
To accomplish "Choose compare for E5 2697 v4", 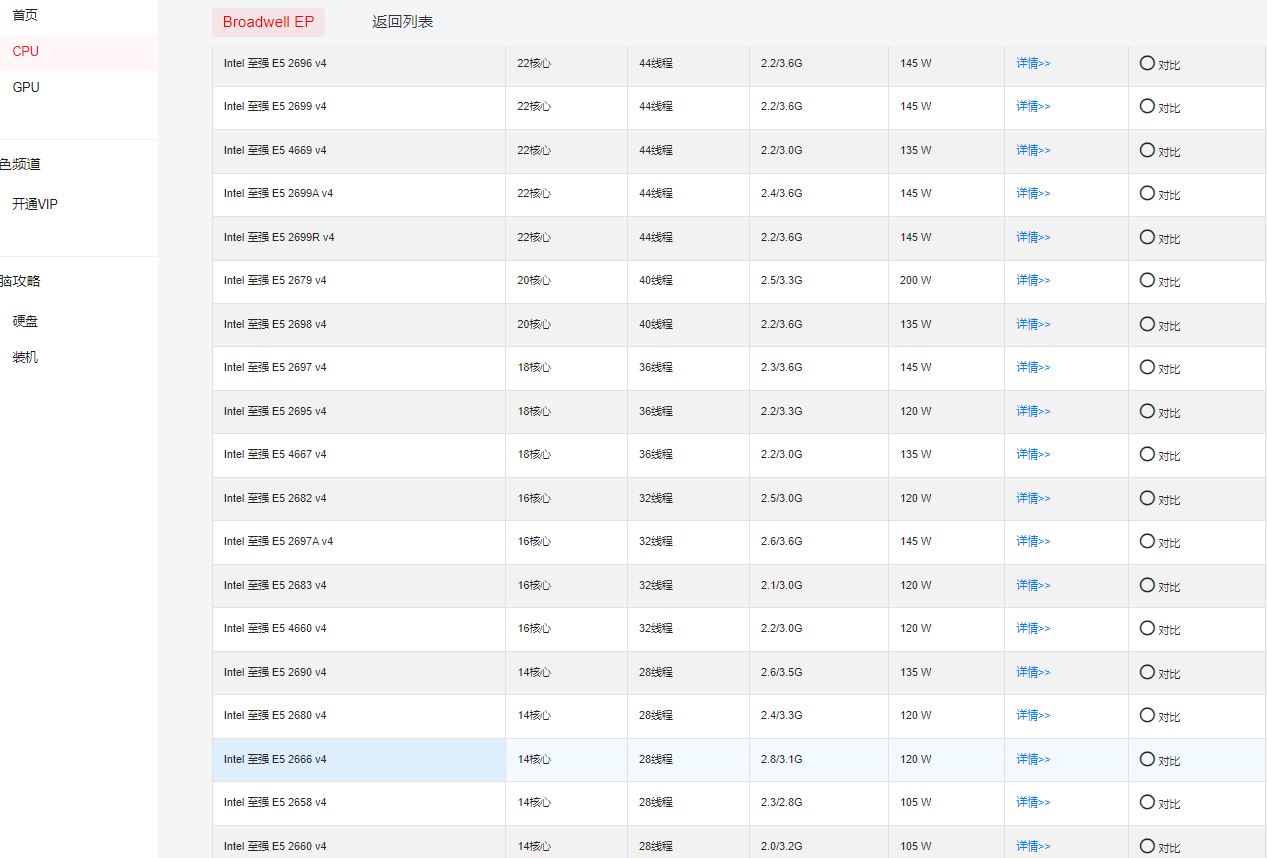I will pyautogui.click(x=1147, y=366).
